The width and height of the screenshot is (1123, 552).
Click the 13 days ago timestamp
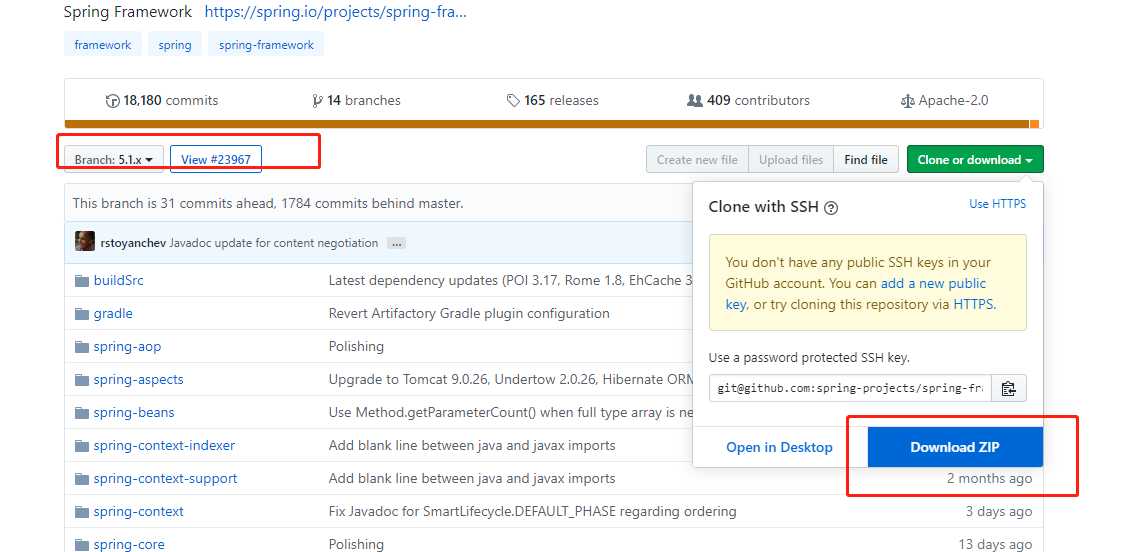pyautogui.click(x=996, y=544)
